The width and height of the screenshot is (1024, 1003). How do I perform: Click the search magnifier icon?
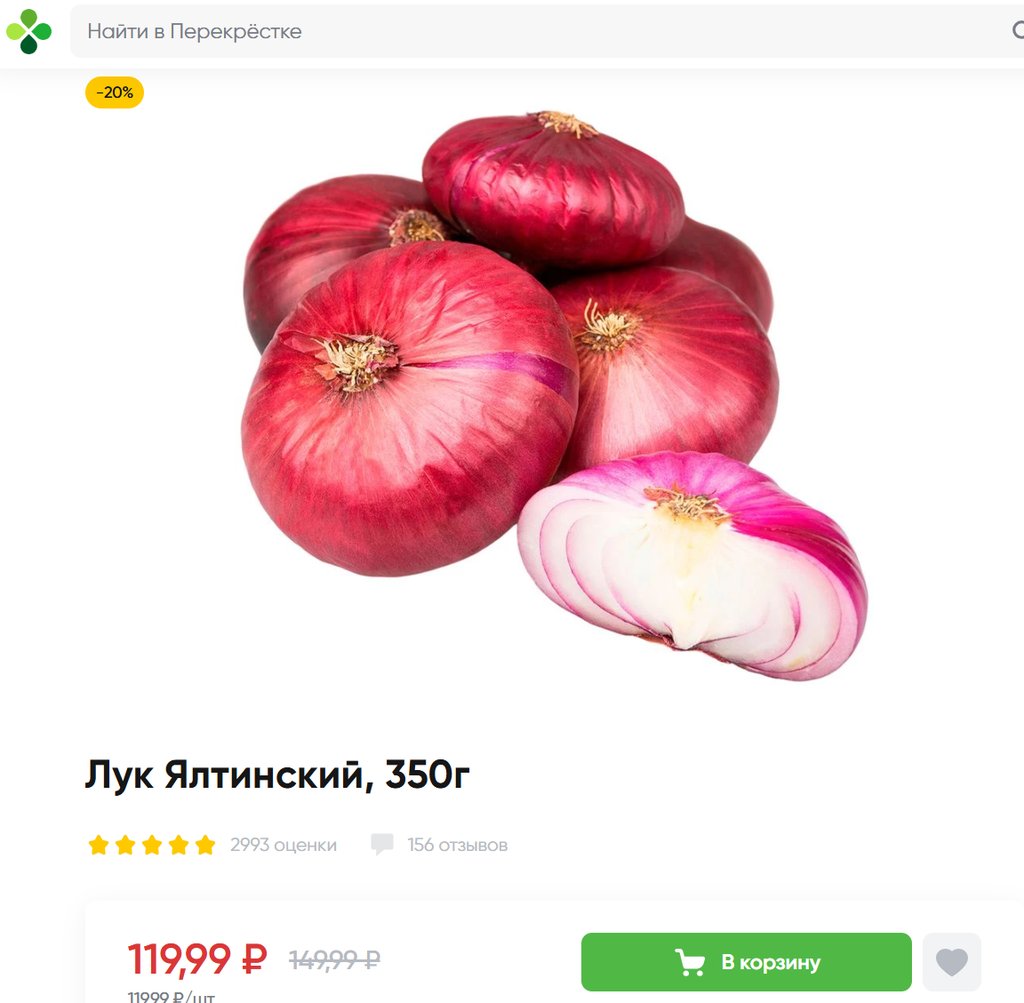click(x=1017, y=31)
